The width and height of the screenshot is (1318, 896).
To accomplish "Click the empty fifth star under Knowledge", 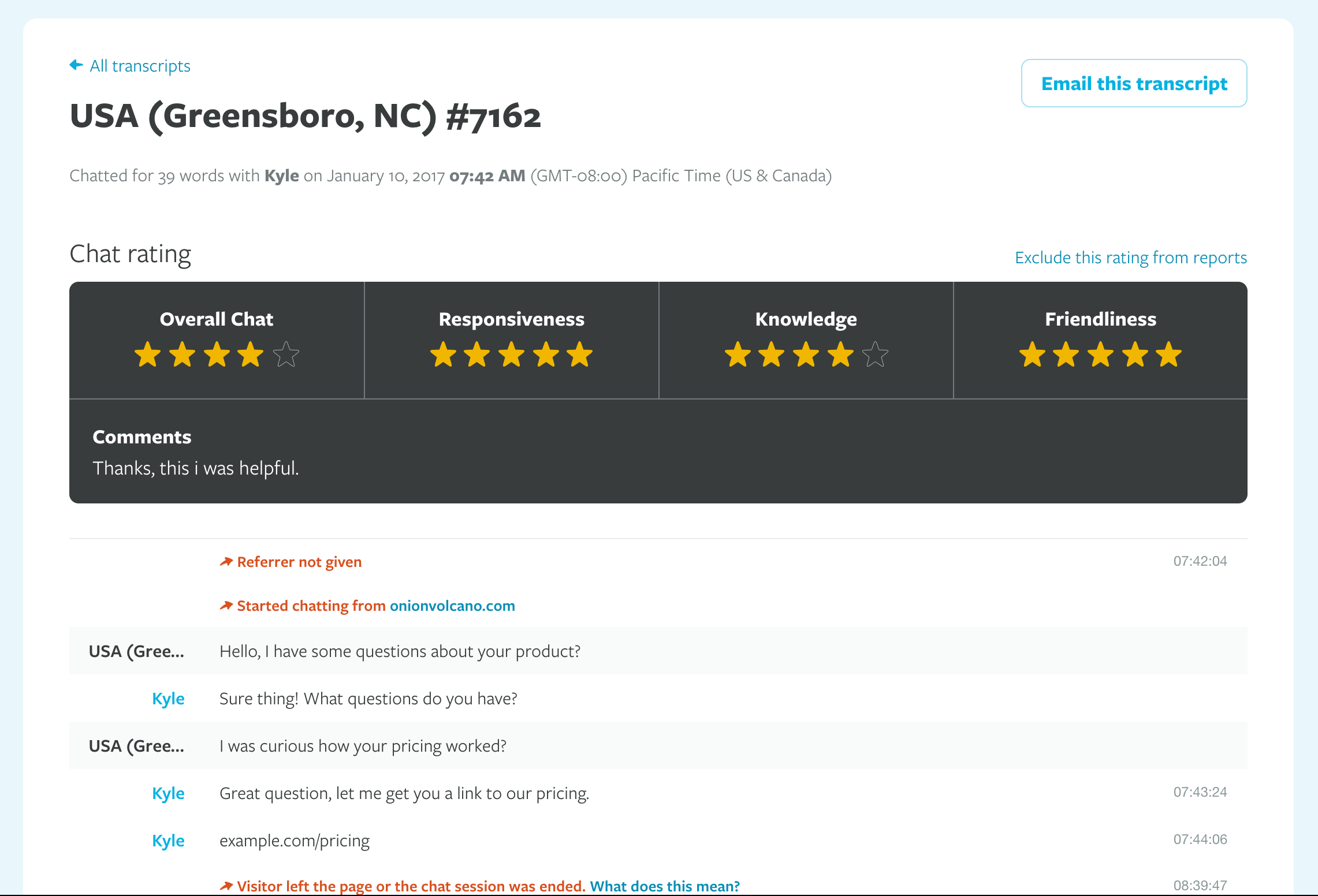I will point(875,354).
